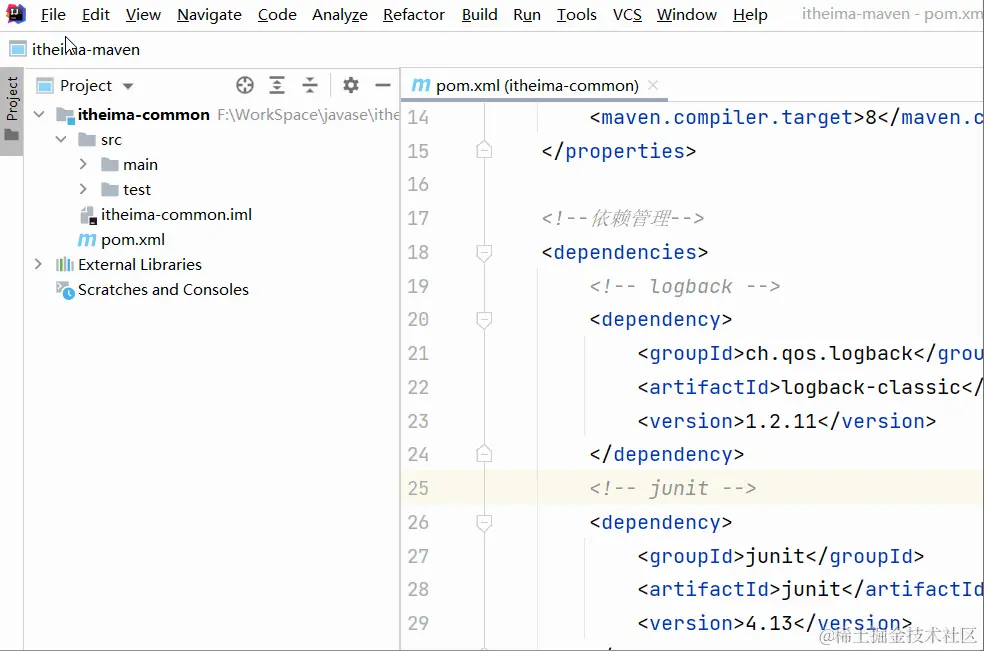The height and width of the screenshot is (651, 984).
Task: Click junit groupId text on line 27
Action: 775,556
